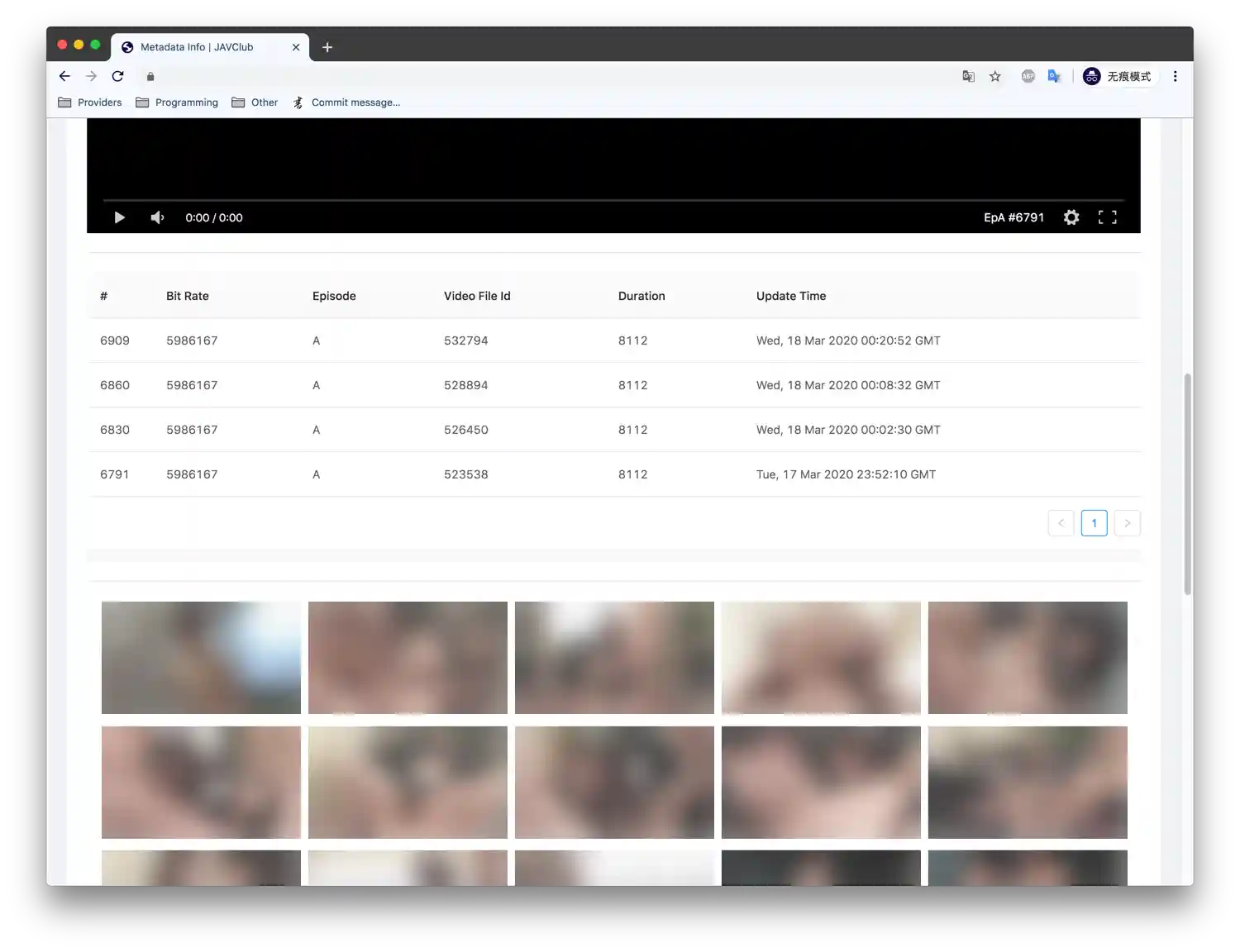Viewport: 1240px width, 952px height.
Task: View site information via the padlock icon
Action: click(150, 76)
